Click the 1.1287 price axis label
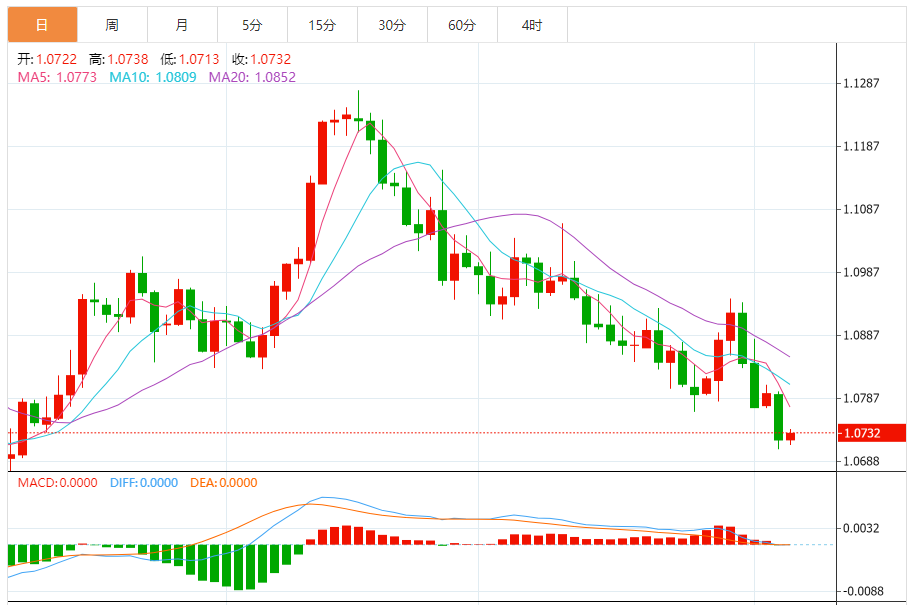The height and width of the screenshot is (605, 917). click(861, 83)
